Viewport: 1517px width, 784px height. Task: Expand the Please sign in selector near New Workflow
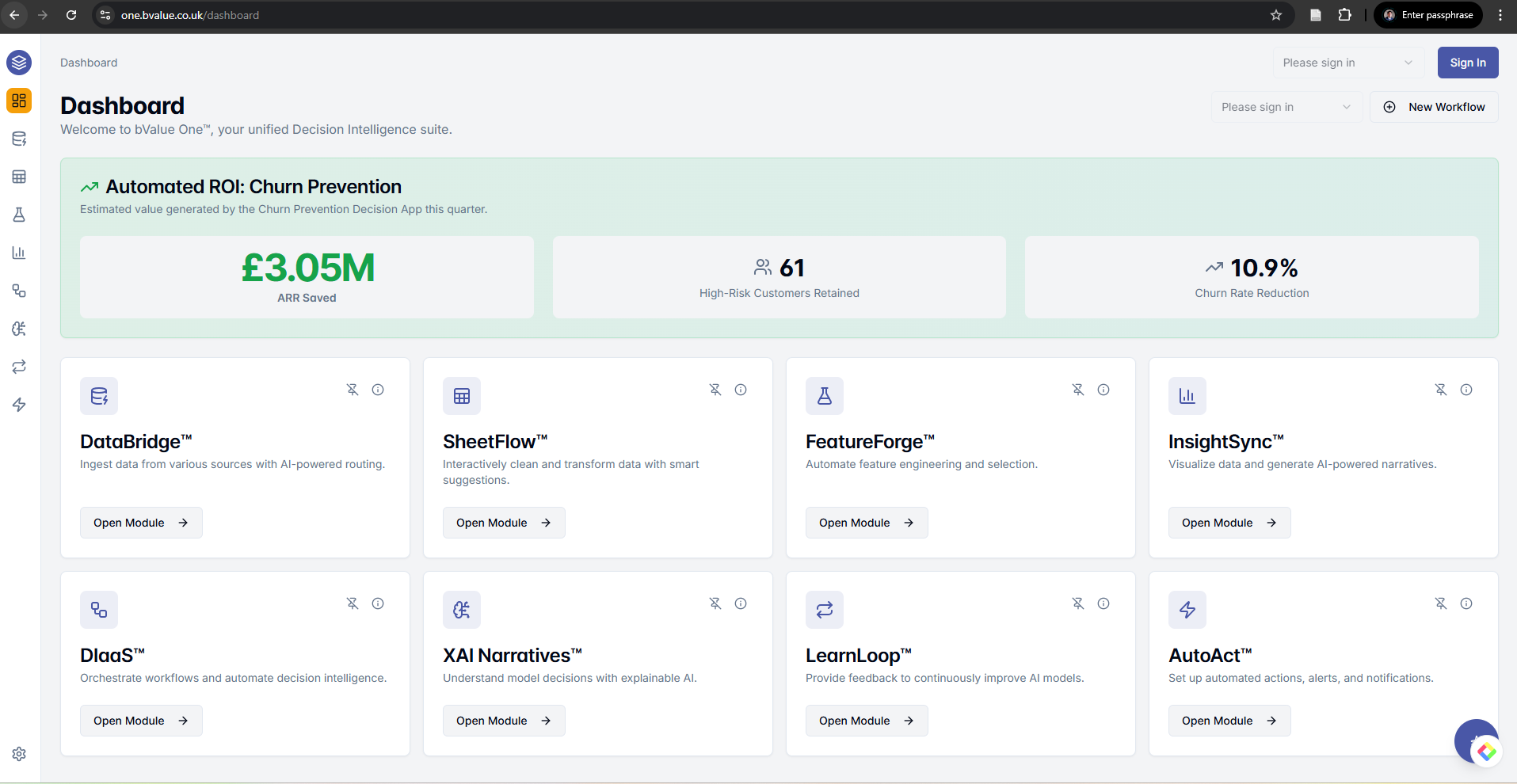(x=1286, y=107)
